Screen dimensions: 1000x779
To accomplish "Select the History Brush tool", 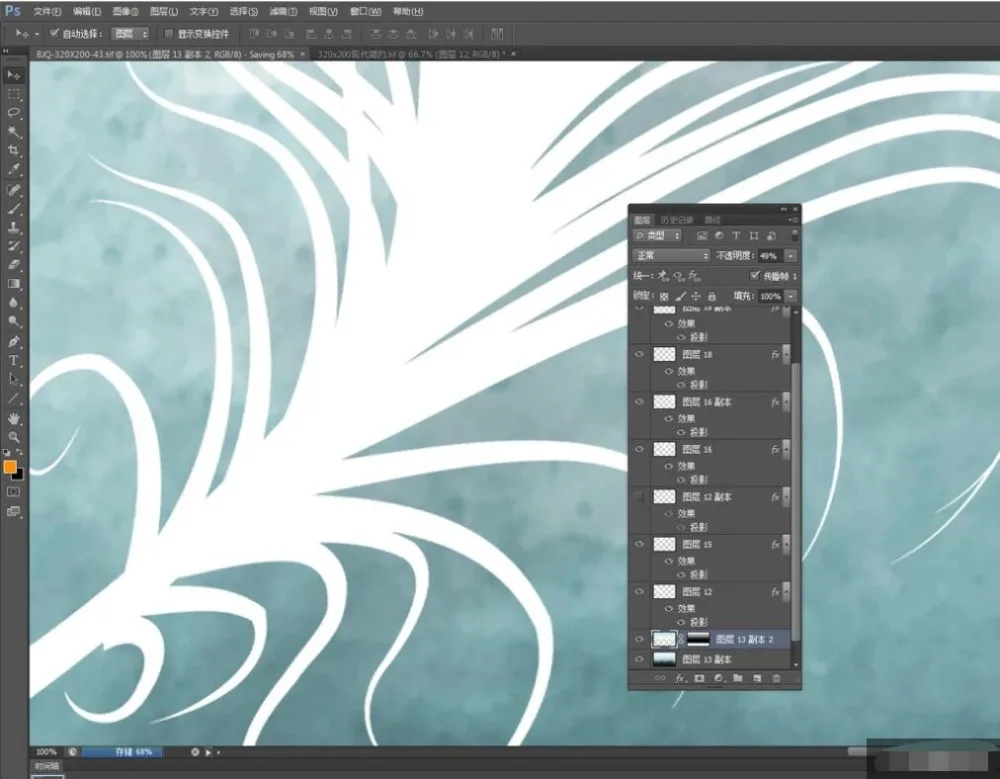I will [x=13, y=246].
